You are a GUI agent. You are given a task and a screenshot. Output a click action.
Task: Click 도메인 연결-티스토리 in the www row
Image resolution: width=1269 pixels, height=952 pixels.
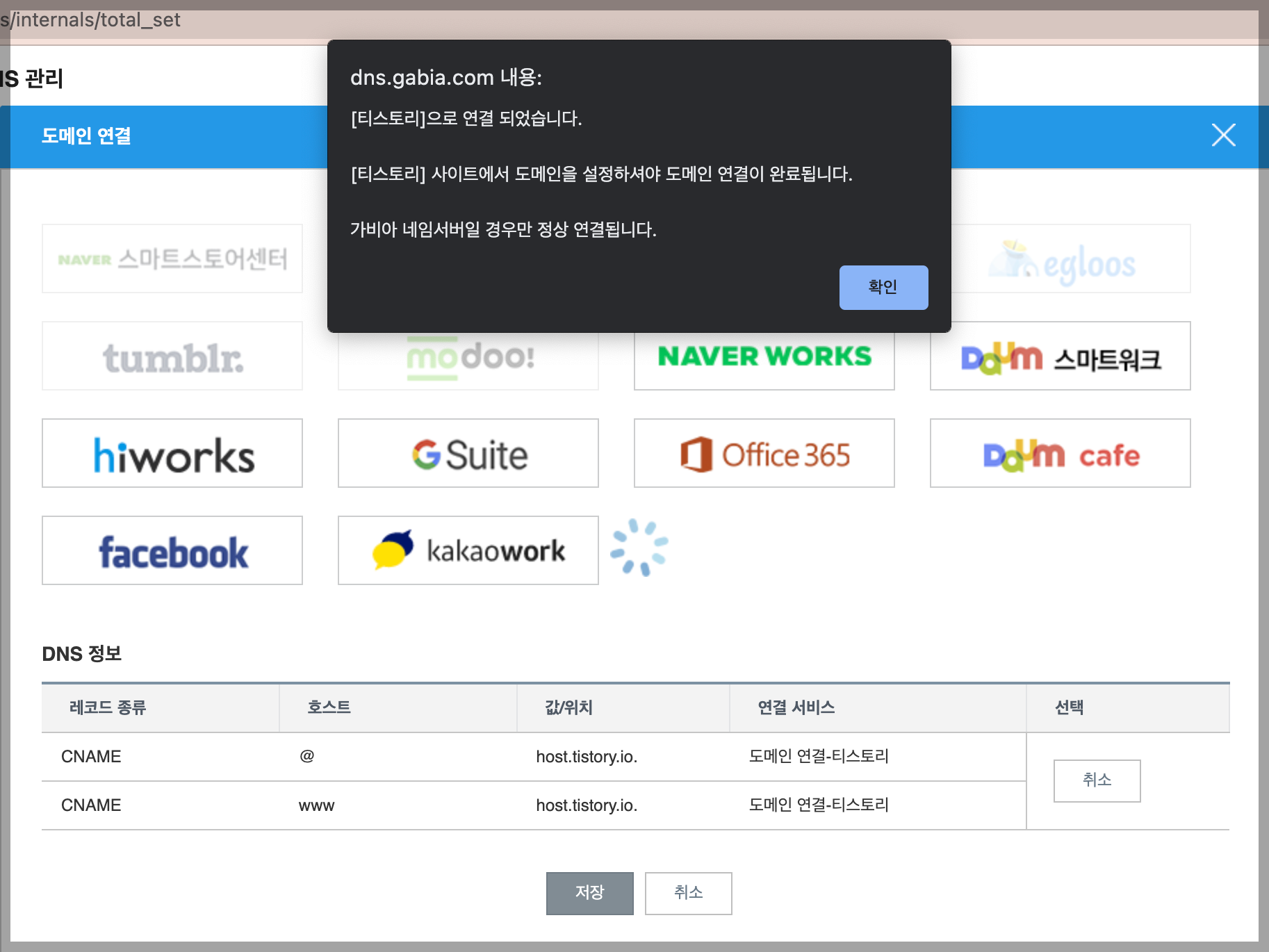point(819,805)
